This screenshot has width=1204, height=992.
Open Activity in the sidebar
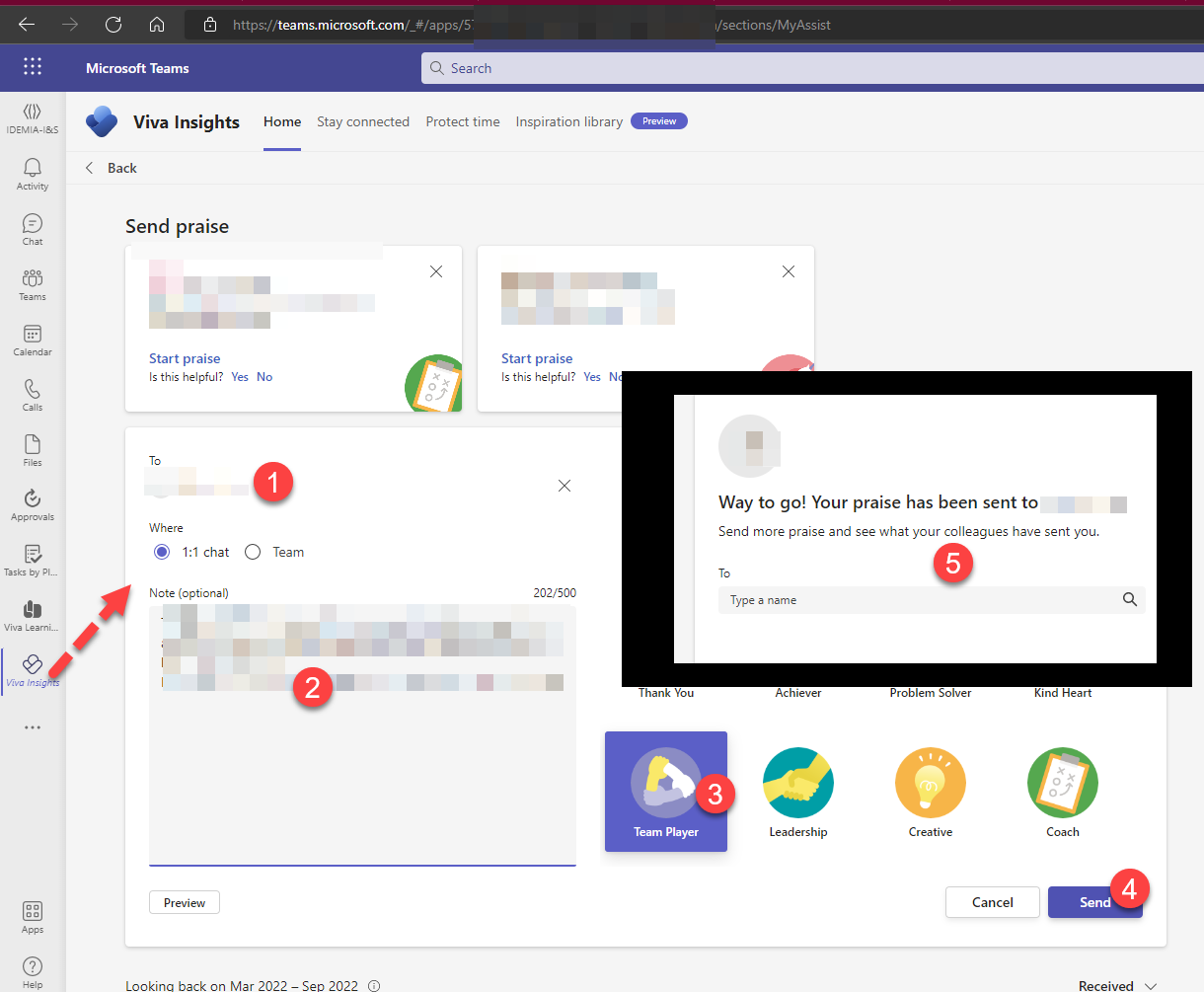click(33, 175)
